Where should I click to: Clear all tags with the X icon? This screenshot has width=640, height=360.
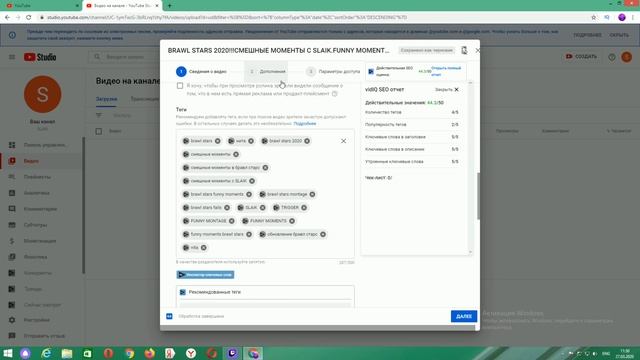coord(343,141)
